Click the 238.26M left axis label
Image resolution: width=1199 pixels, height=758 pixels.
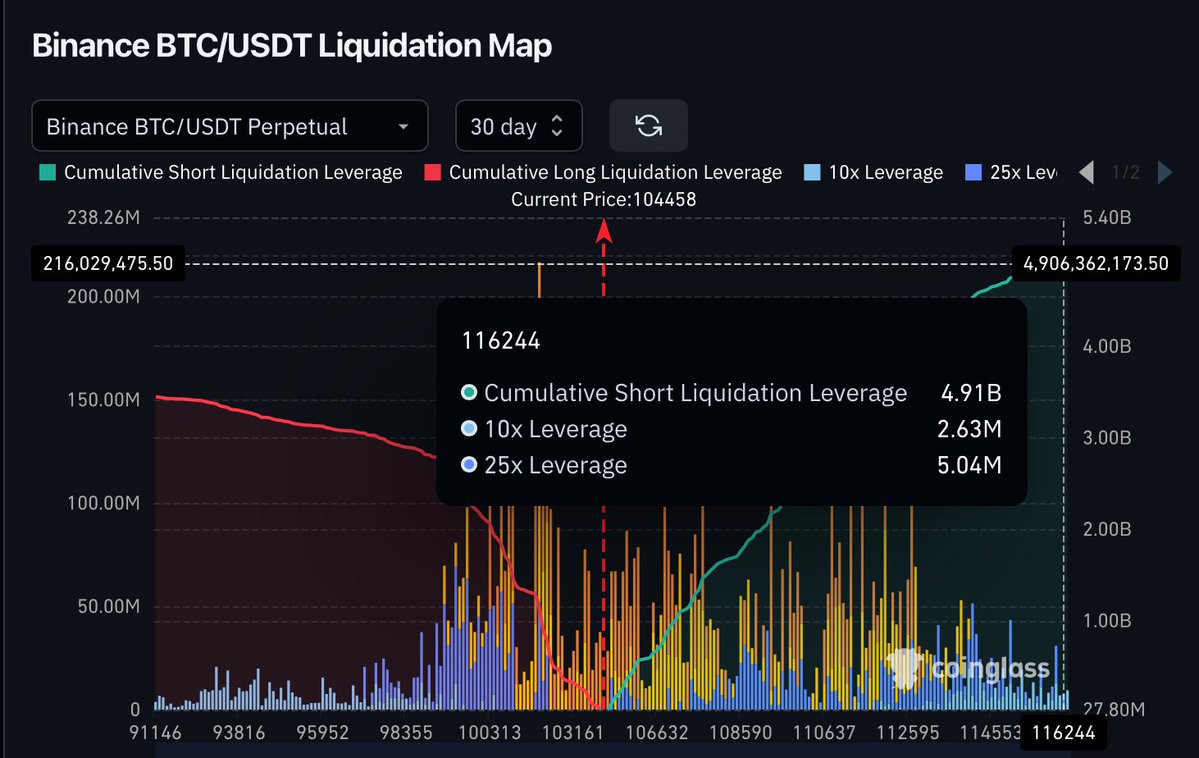tap(103, 218)
